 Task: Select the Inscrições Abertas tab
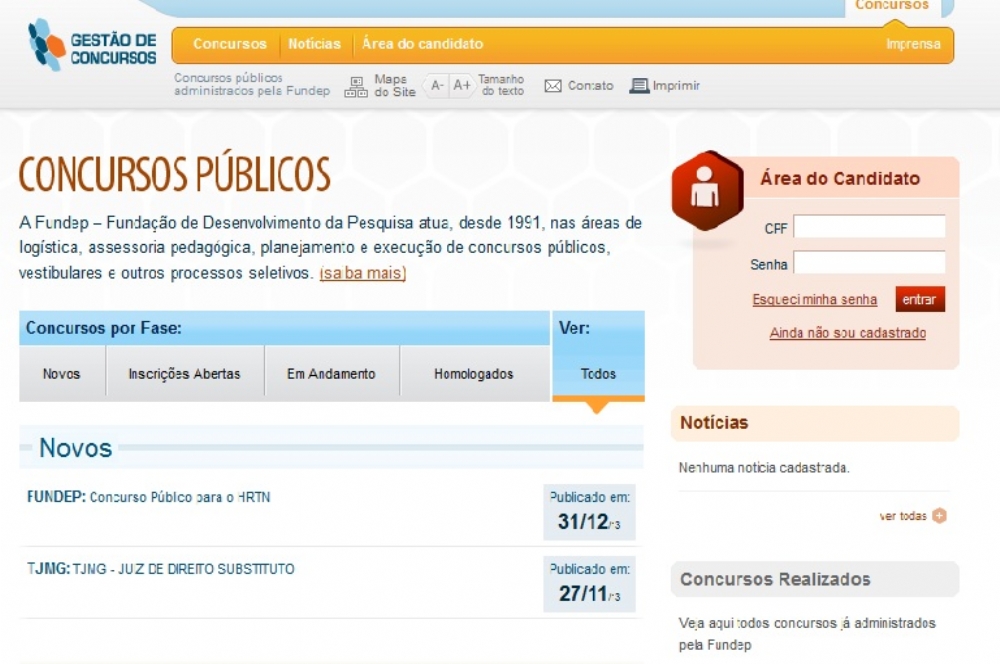pyautogui.click(x=184, y=374)
